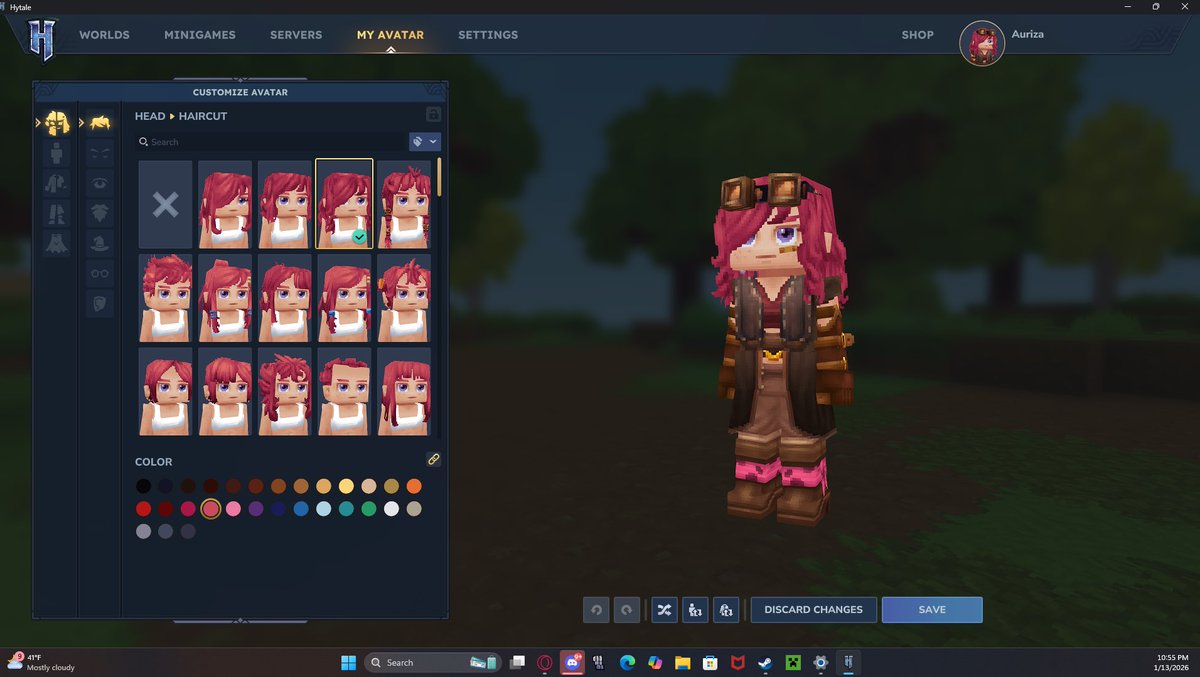This screenshot has height=677, width=1200.
Task: Open the Pants and legs category icon
Action: pyautogui.click(x=57, y=213)
